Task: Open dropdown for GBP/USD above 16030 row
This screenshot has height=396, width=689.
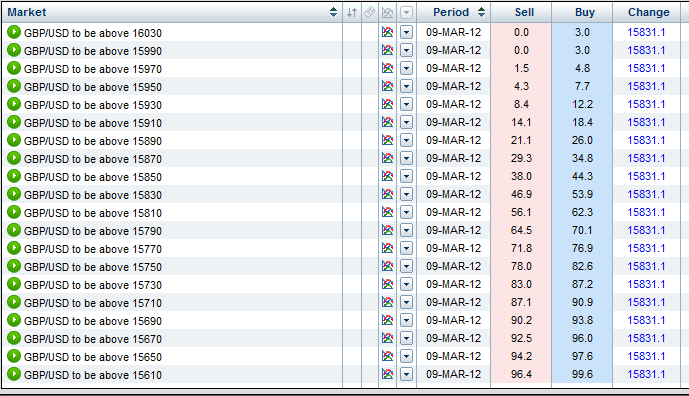Action: coord(406,33)
